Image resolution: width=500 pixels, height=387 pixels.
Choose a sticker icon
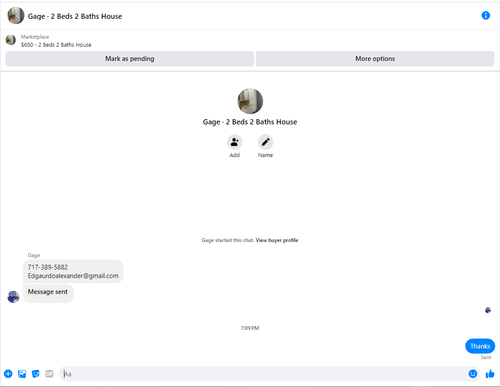35,374
